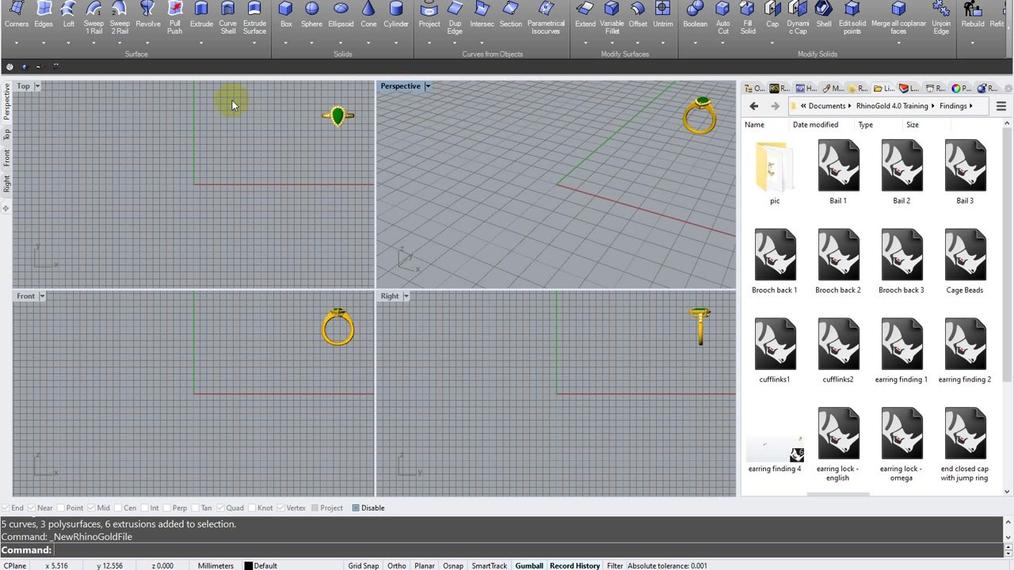Viewport: 1014px width, 570px height.
Task: Apply the Cap solid tool
Action: [772, 16]
